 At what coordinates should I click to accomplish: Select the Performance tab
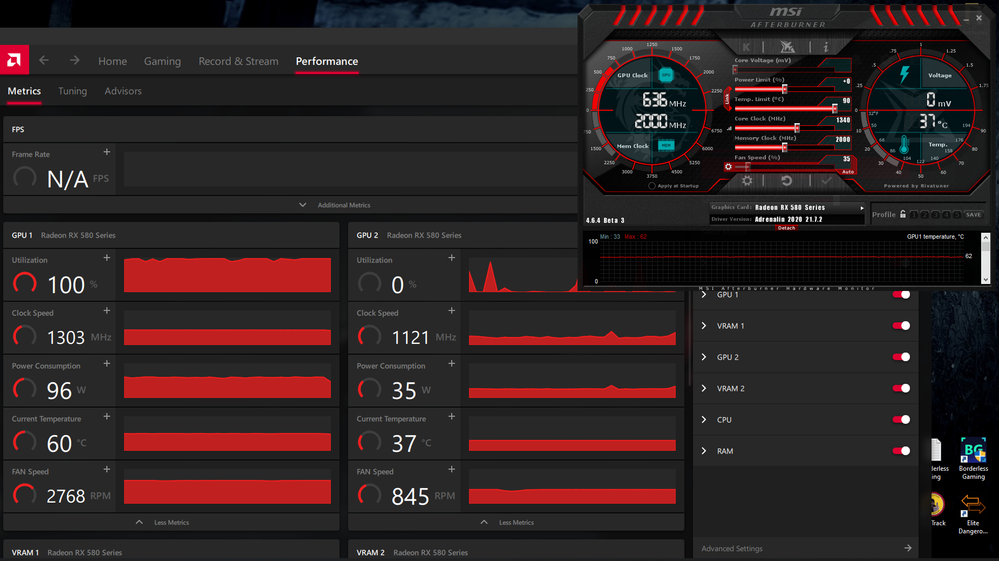coord(327,61)
